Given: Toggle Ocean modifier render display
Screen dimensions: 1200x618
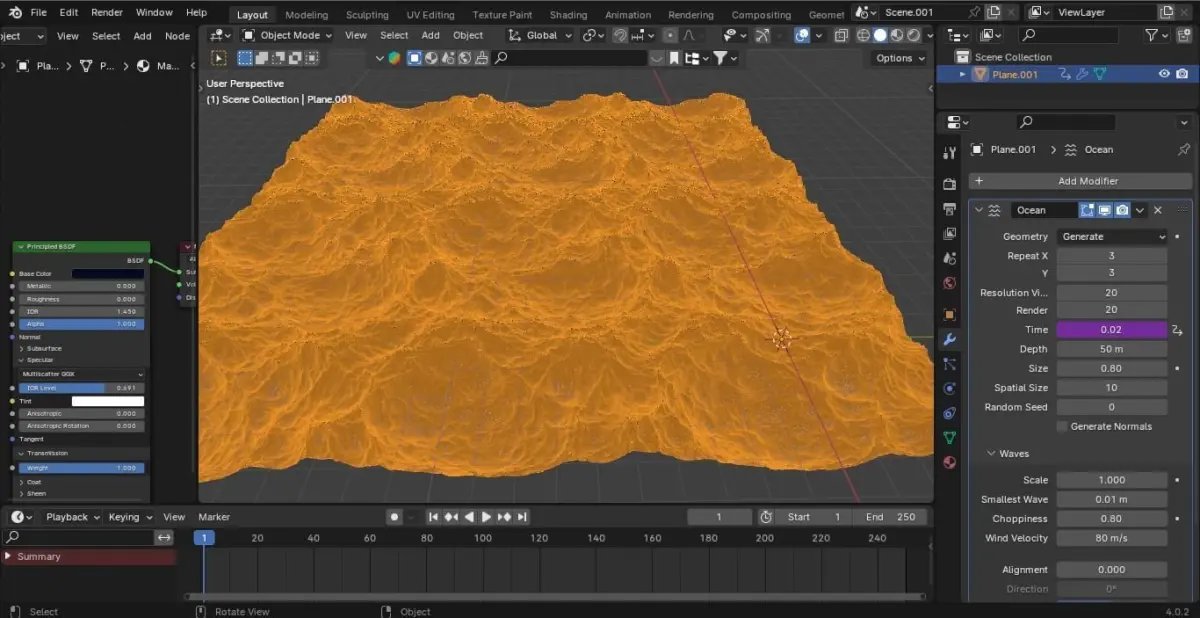Looking at the screenshot, I should 1122,210.
